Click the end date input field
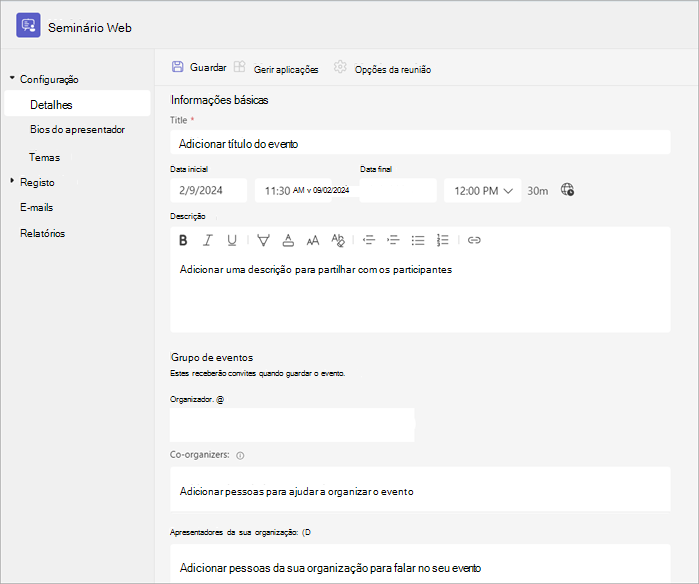 coord(398,190)
